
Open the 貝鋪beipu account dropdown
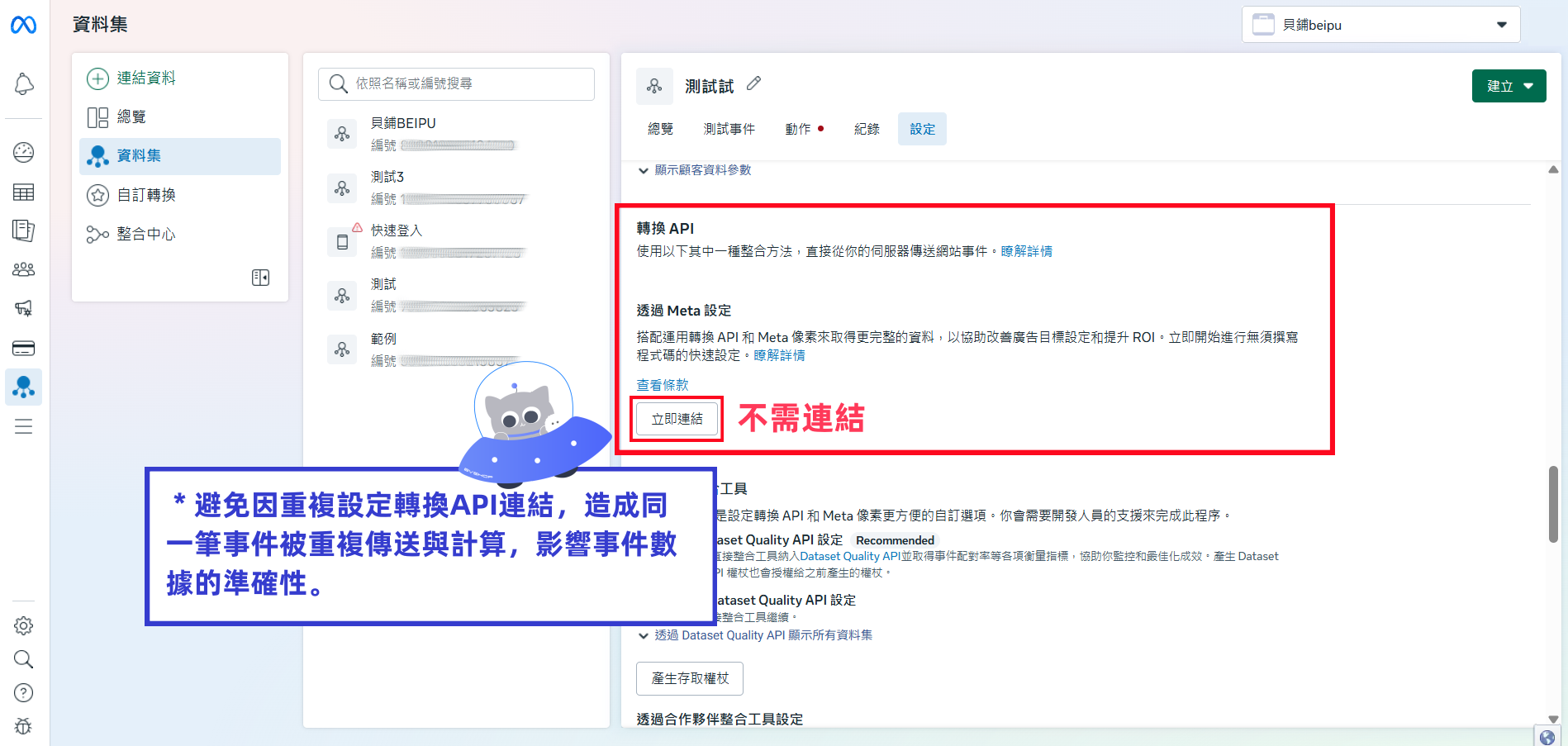tap(1380, 25)
